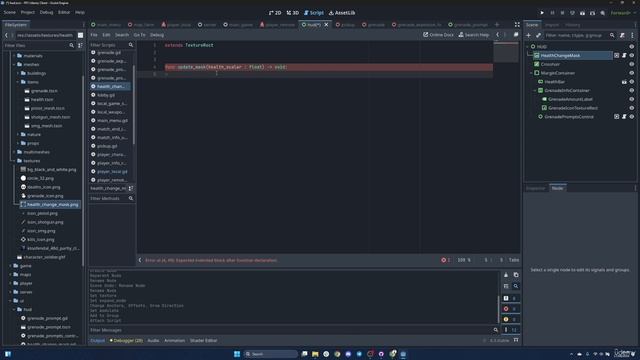Open the Scene menu
640x360 pixels.
[9, 12]
